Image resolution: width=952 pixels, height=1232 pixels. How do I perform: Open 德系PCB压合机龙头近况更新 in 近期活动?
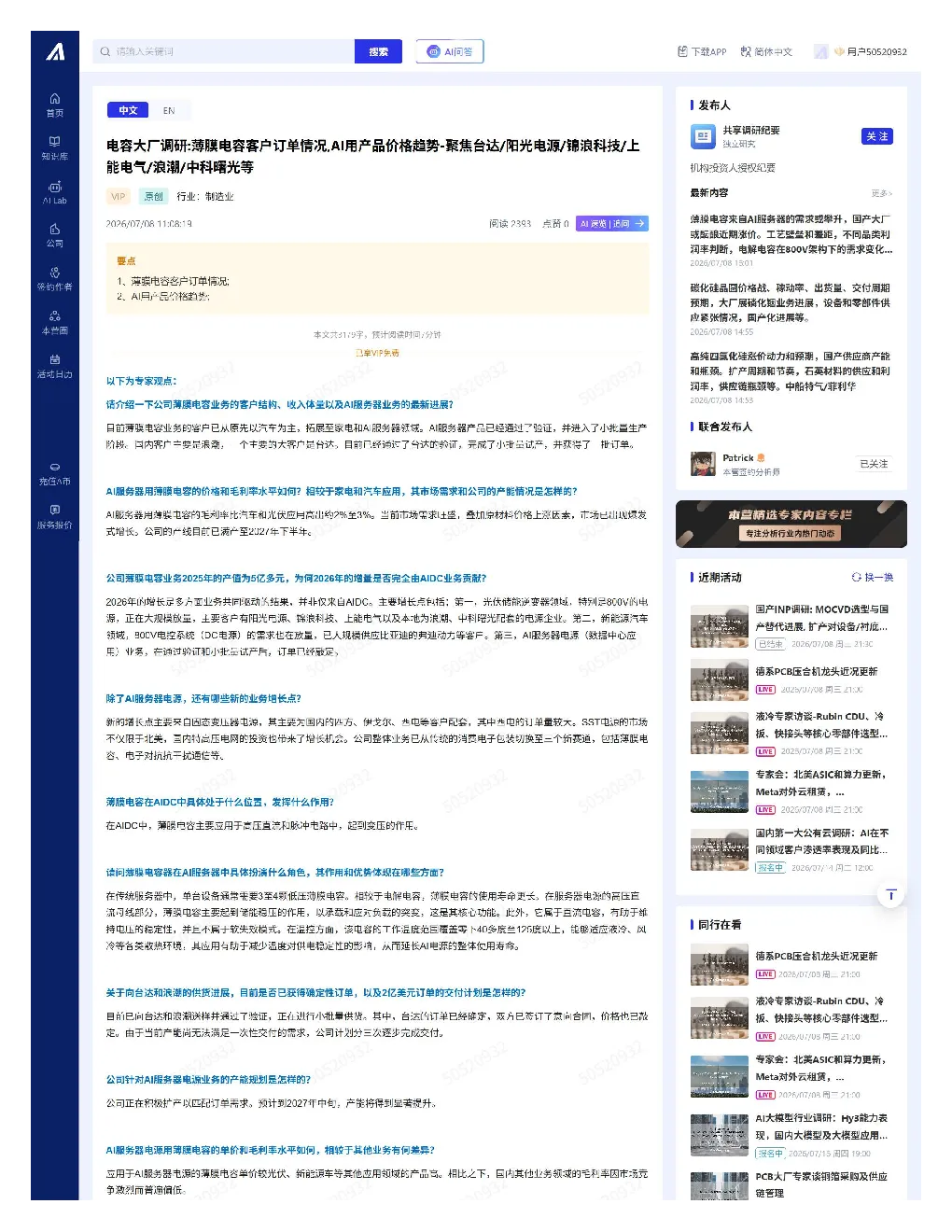coord(816,671)
